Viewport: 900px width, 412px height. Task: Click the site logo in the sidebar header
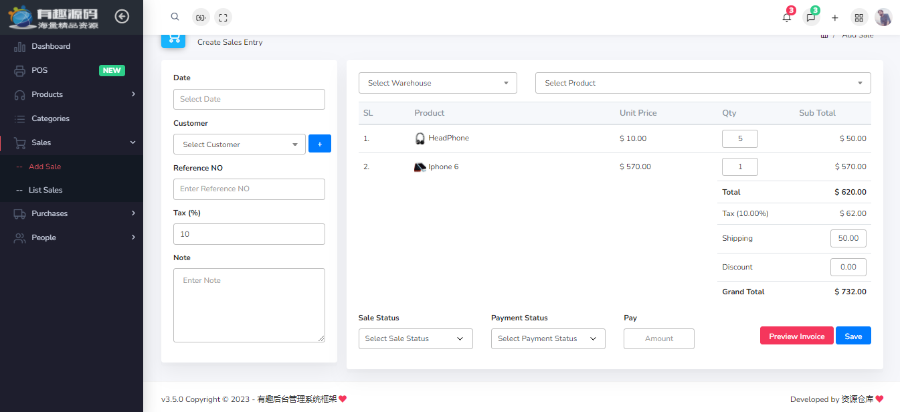(53, 17)
